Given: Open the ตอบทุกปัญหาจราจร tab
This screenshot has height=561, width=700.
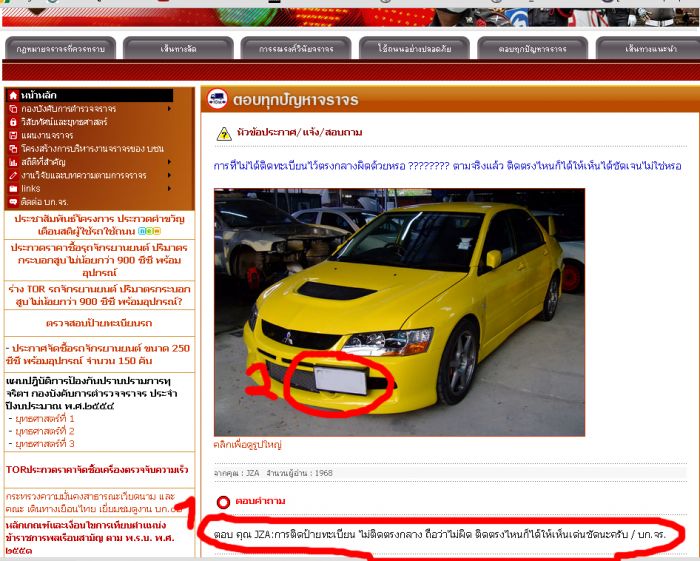Looking at the screenshot, I should [x=533, y=48].
